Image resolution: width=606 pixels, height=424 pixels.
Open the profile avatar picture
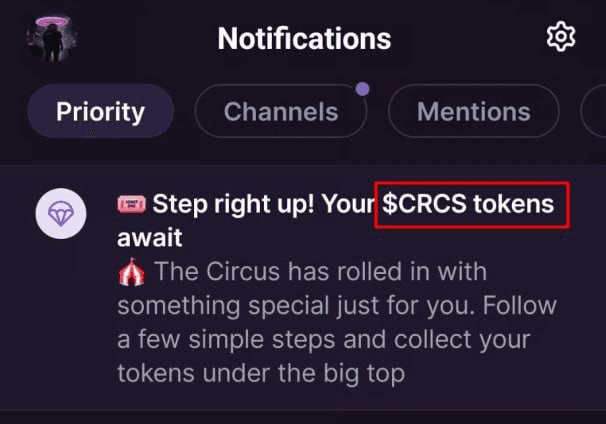pos(54,38)
